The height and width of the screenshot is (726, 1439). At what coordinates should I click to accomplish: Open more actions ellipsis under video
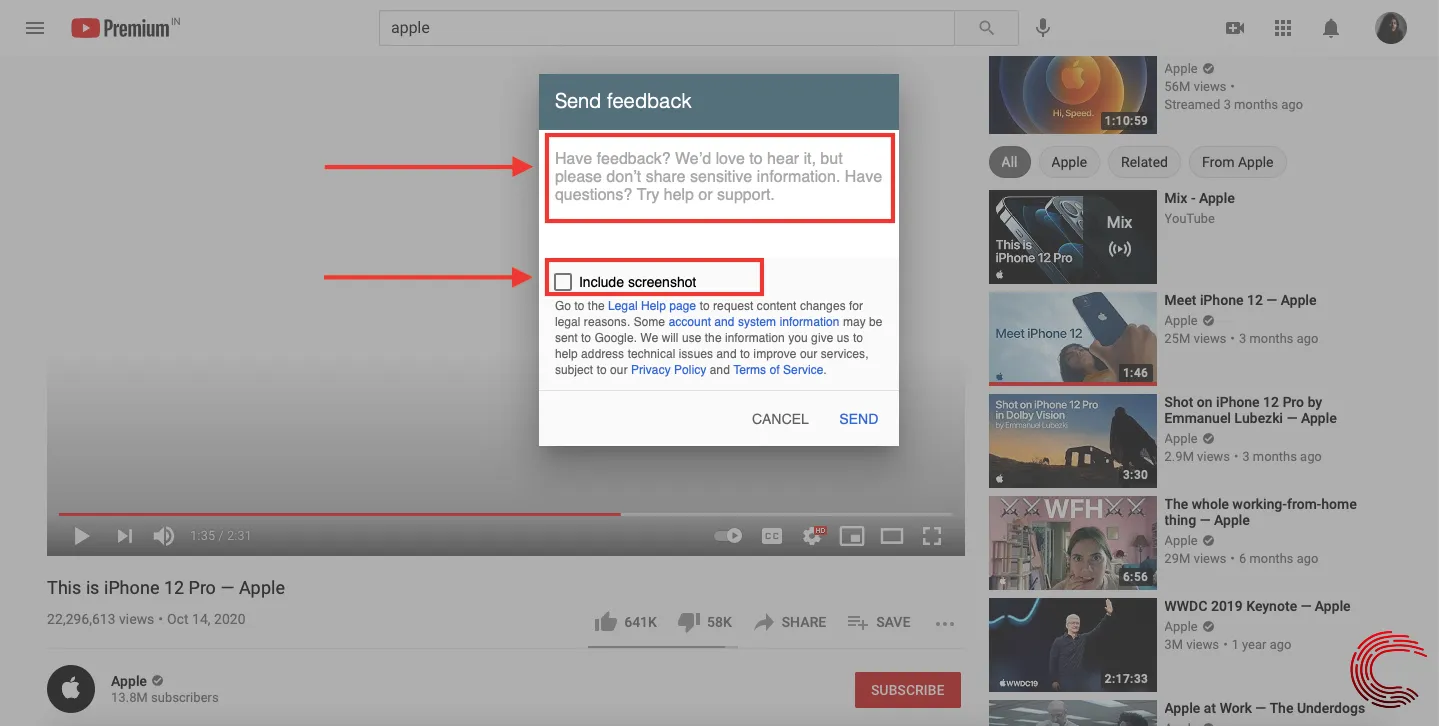pyautogui.click(x=945, y=623)
